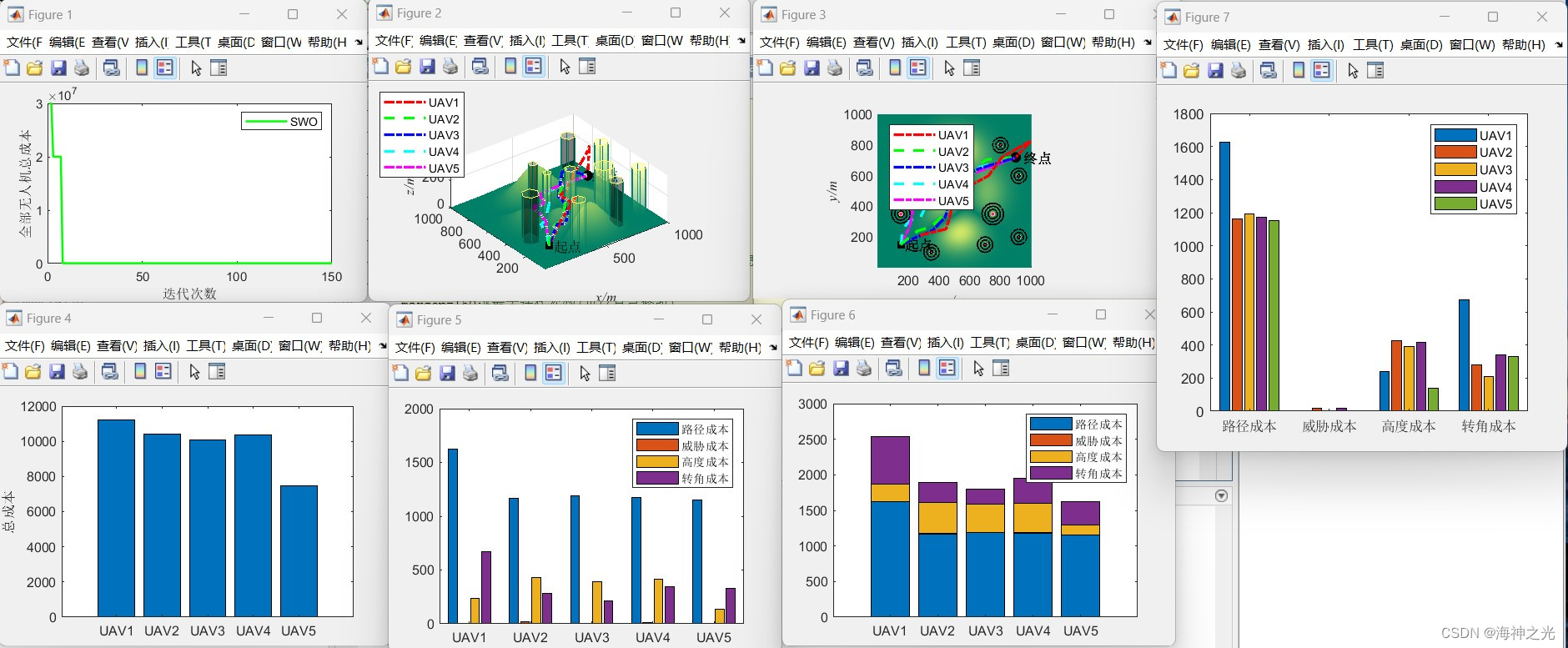The height and width of the screenshot is (648, 1568).
Task: Print figure icon in Figure 3 toolbar
Action: 835,68
